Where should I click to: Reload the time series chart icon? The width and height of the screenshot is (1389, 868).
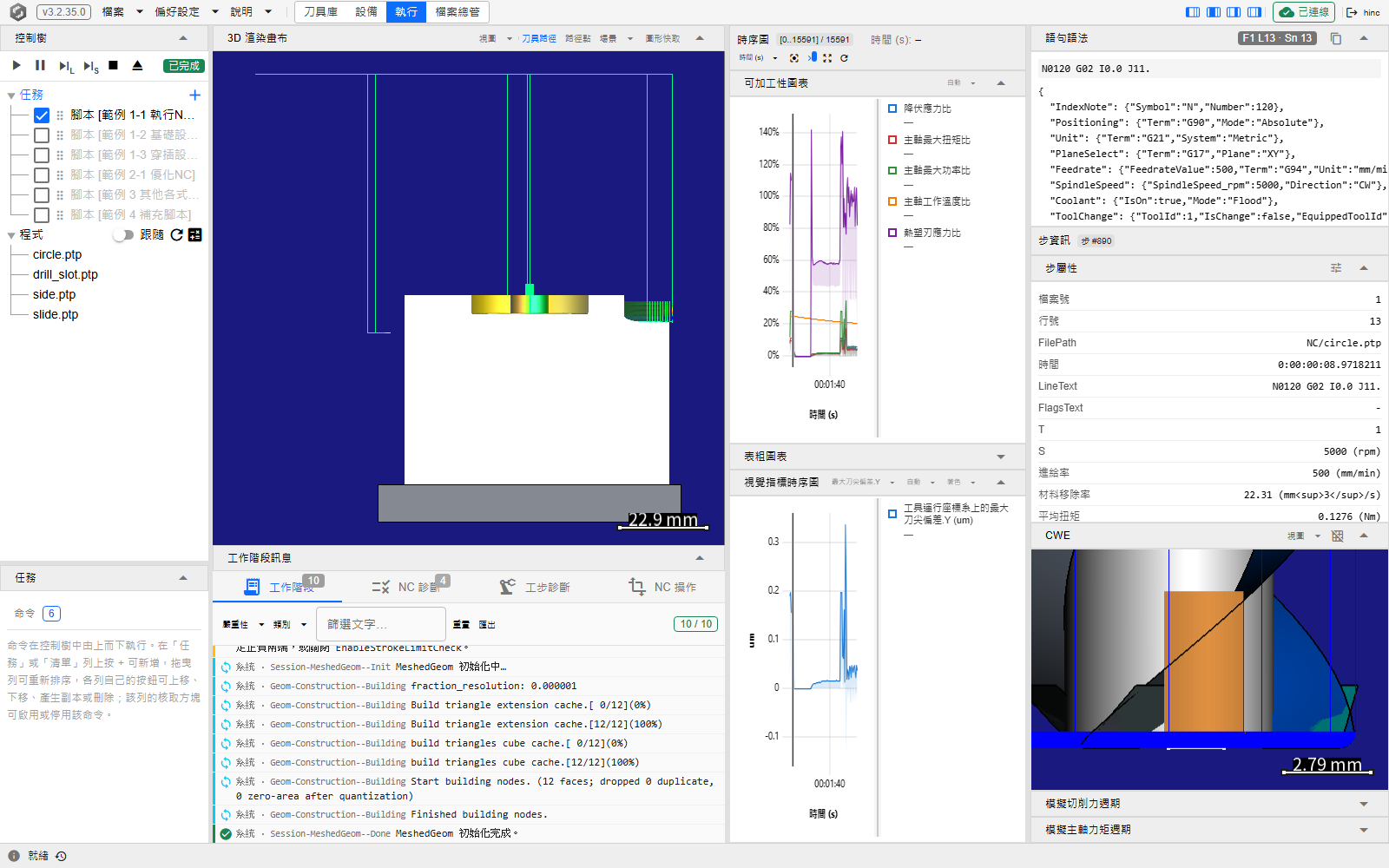coord(844,58)
